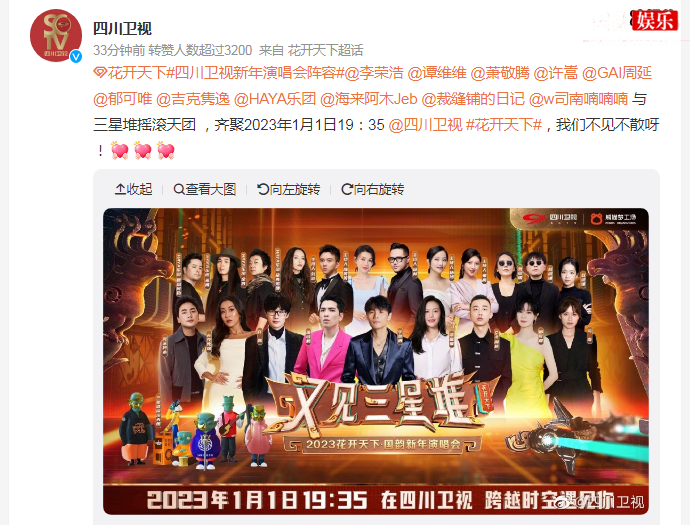Click the 33分钟前 post timestamp
The width and height of the screenshot is (690, 525).
tap(119, 50)
